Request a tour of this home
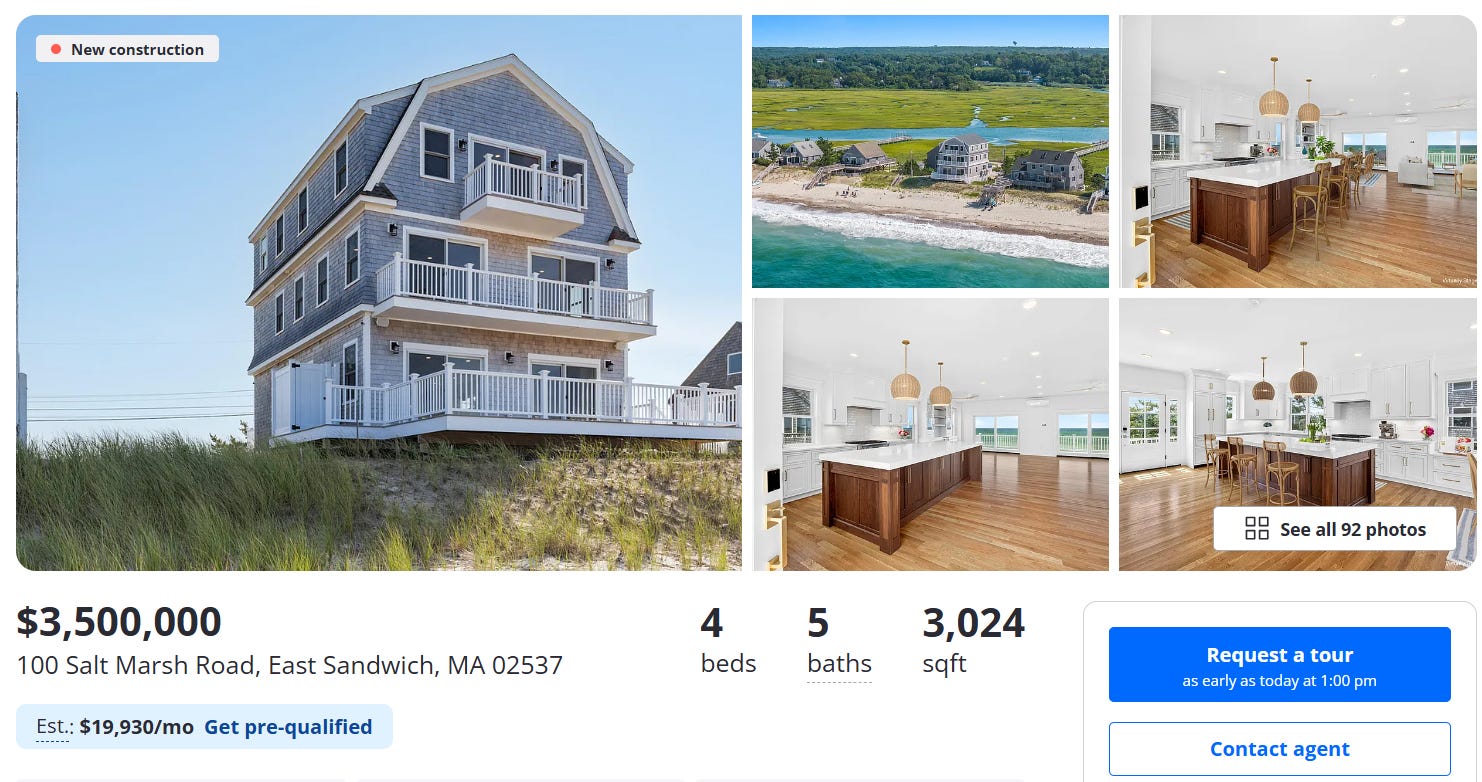 point(1279,665)
